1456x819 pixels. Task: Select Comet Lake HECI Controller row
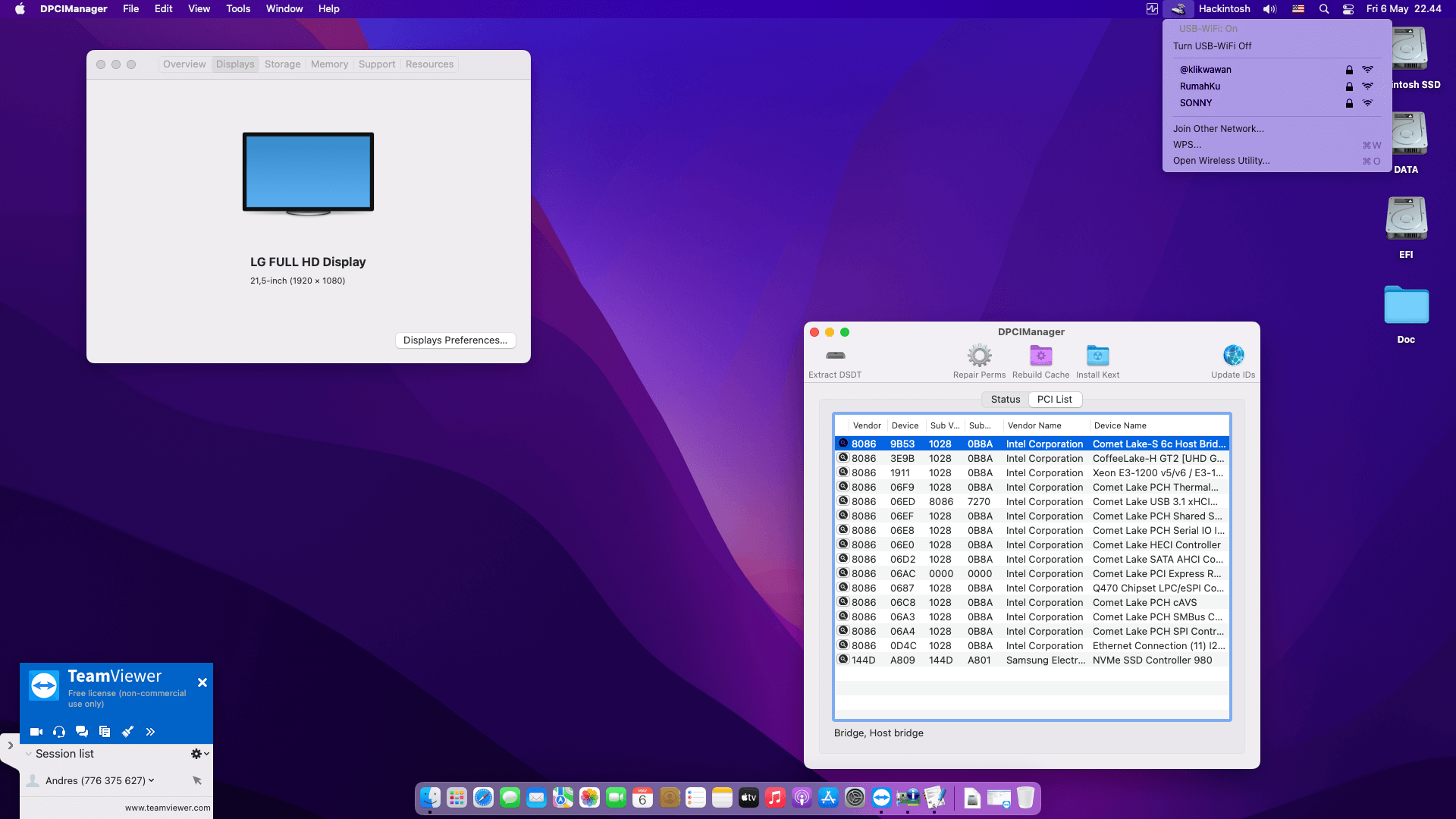(1032, 545)
